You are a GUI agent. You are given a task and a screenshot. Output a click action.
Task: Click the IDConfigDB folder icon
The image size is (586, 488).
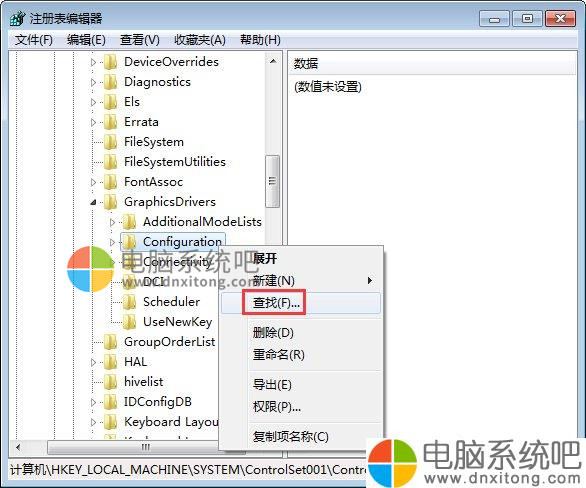(x=111, y=402)
